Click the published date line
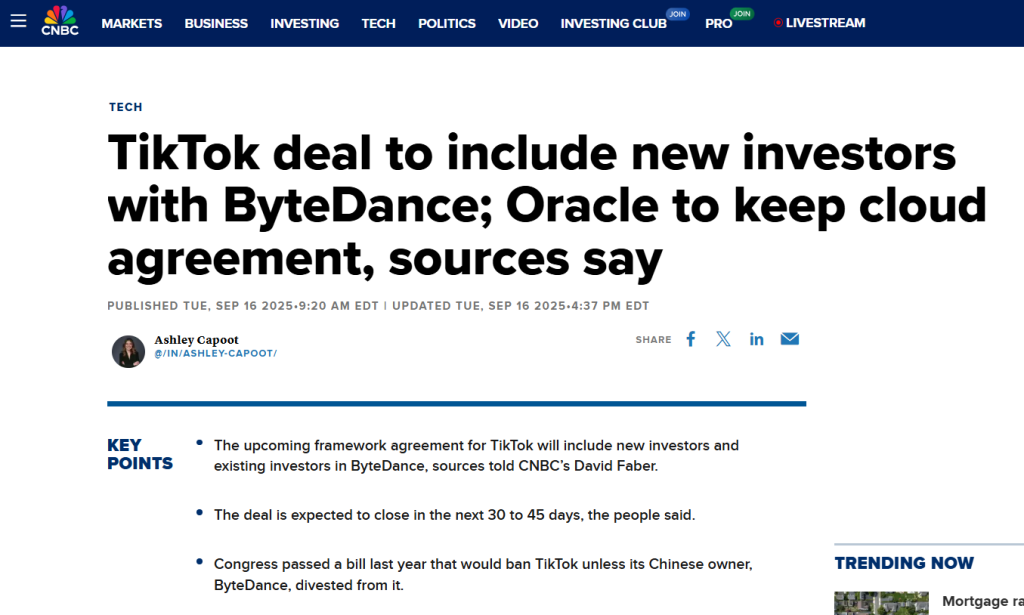 pyautogui.click(x=378, y=306)
